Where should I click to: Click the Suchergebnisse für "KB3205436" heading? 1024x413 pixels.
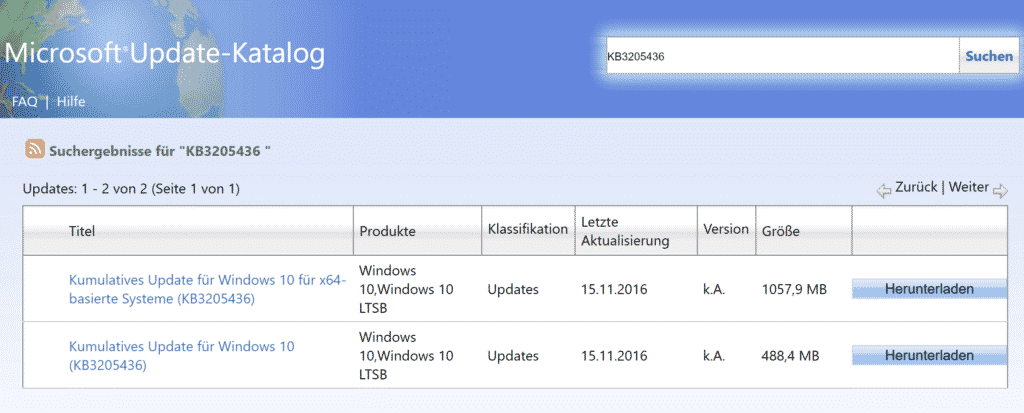pyautogui.click(x=160, y=152)
